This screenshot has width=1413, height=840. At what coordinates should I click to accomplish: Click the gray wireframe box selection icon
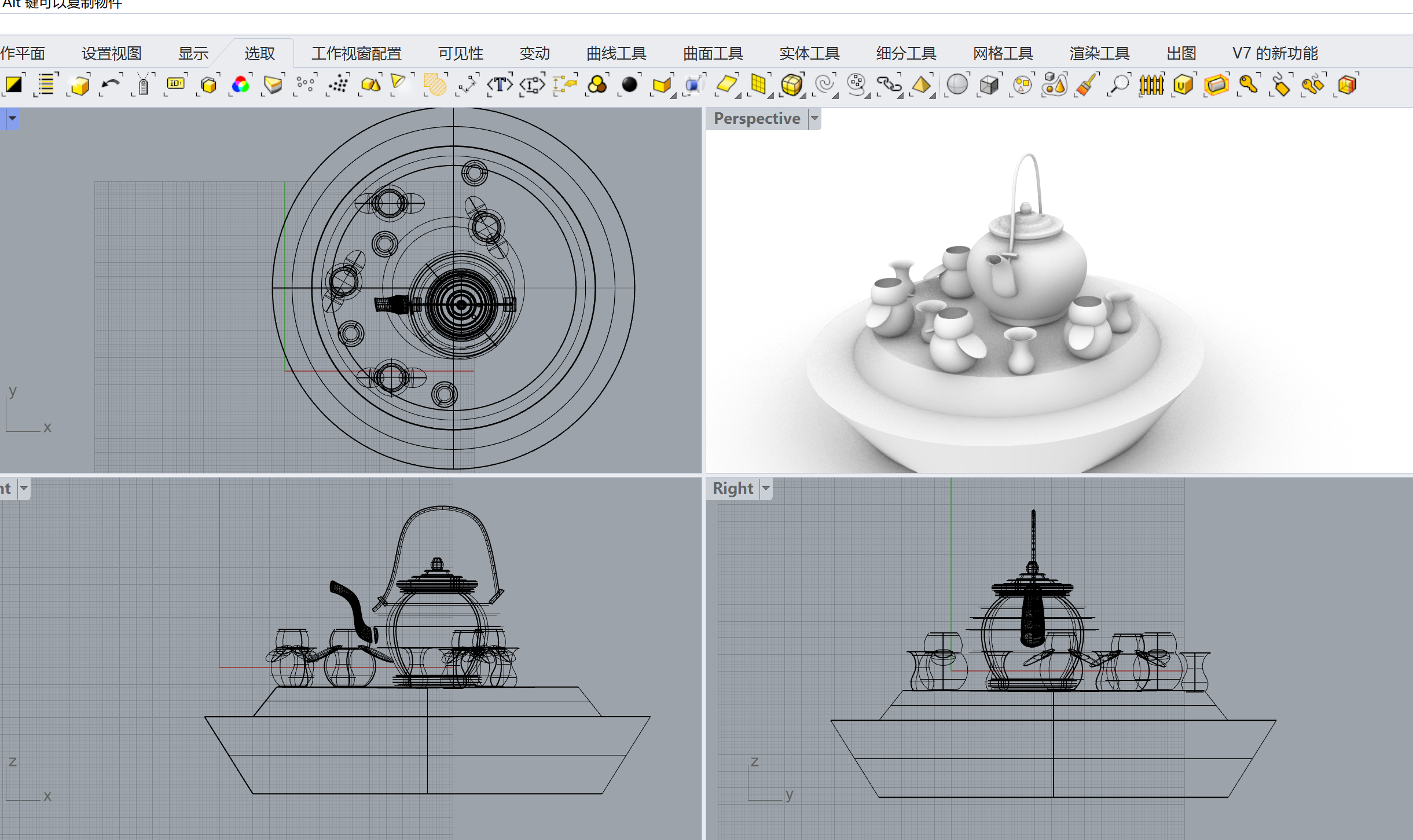989,85
